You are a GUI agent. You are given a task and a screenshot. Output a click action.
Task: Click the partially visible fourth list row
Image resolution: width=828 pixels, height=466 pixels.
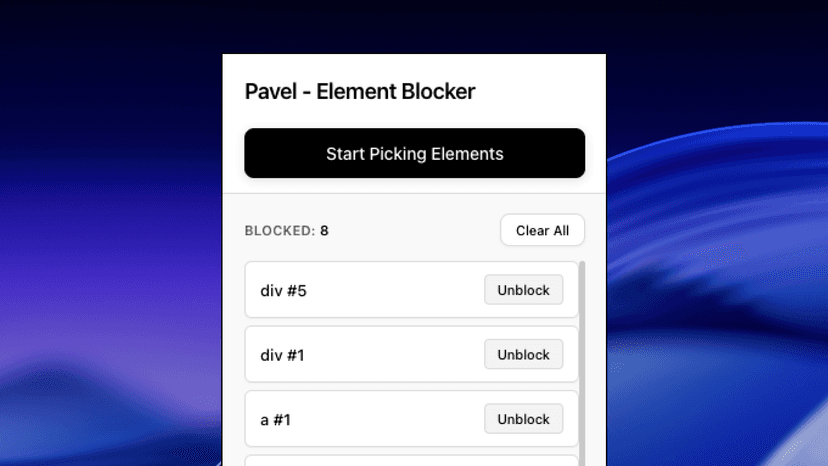[x=411, y=460]
